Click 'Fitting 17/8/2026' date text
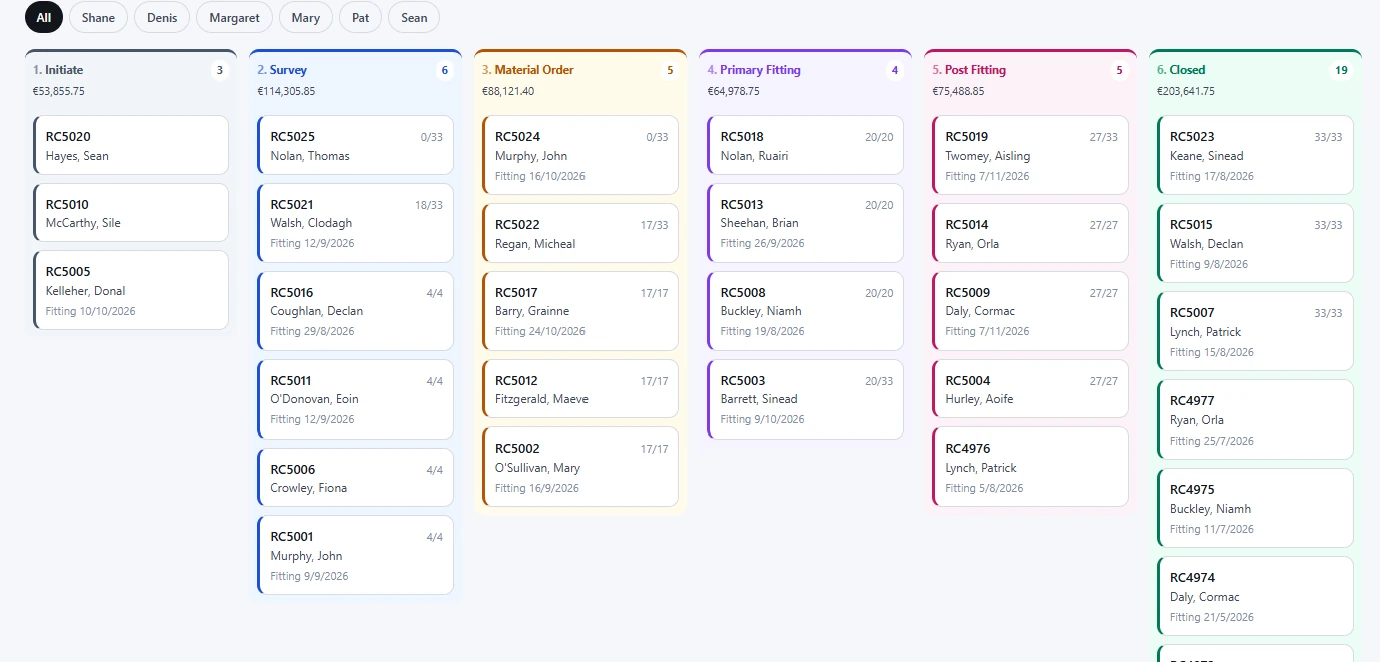 pyautogui.click(x=1212, y=176)
